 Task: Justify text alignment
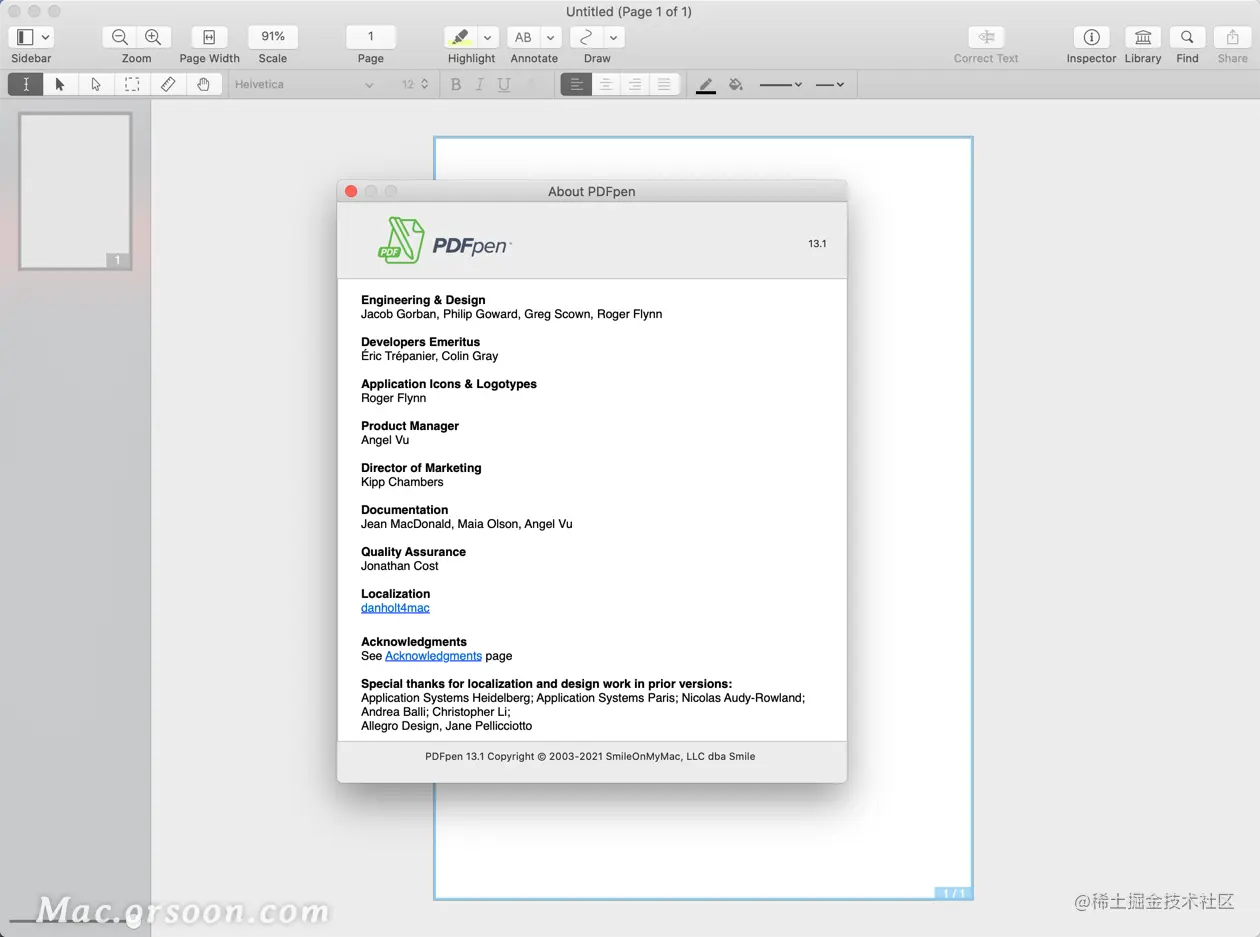click(x=665, y=84)
